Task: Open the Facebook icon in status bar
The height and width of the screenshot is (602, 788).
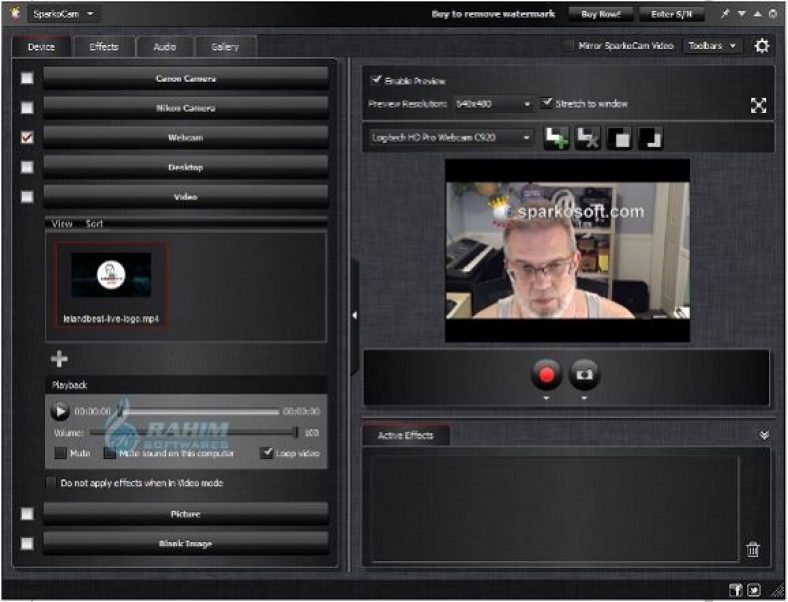Action: pos(736,590)
